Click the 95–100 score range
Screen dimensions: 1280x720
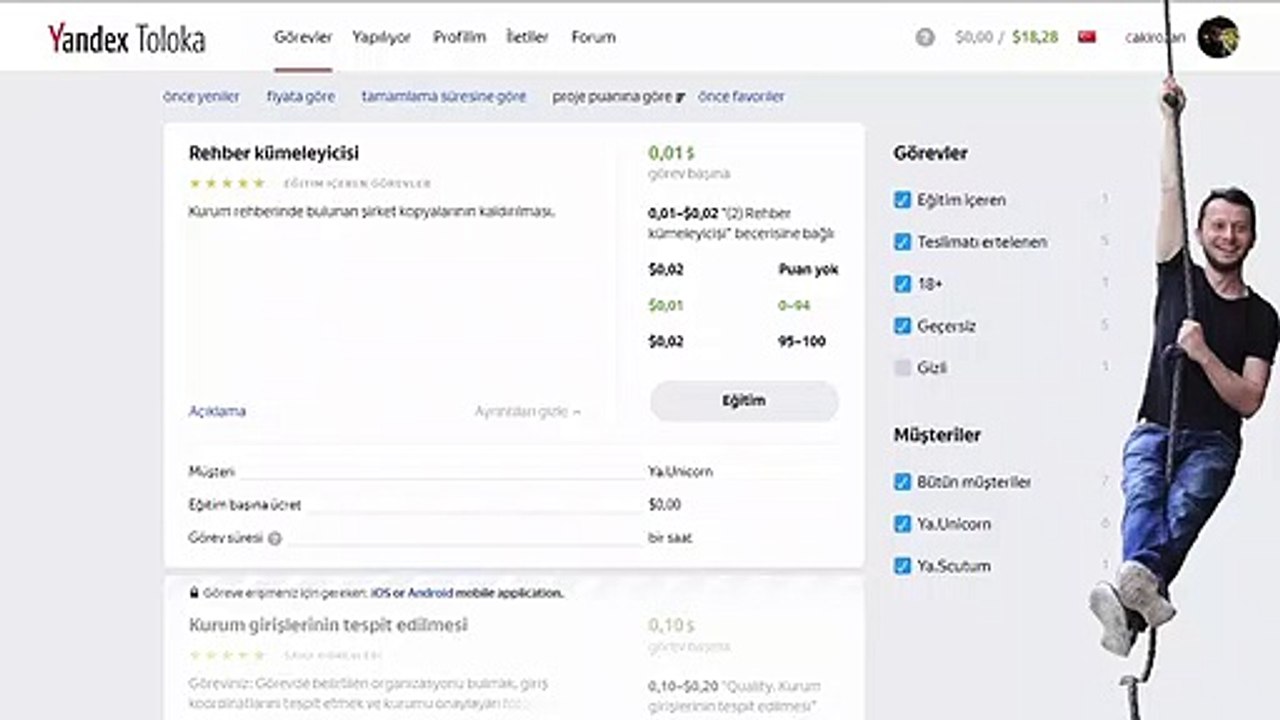(x=802, y=342)
